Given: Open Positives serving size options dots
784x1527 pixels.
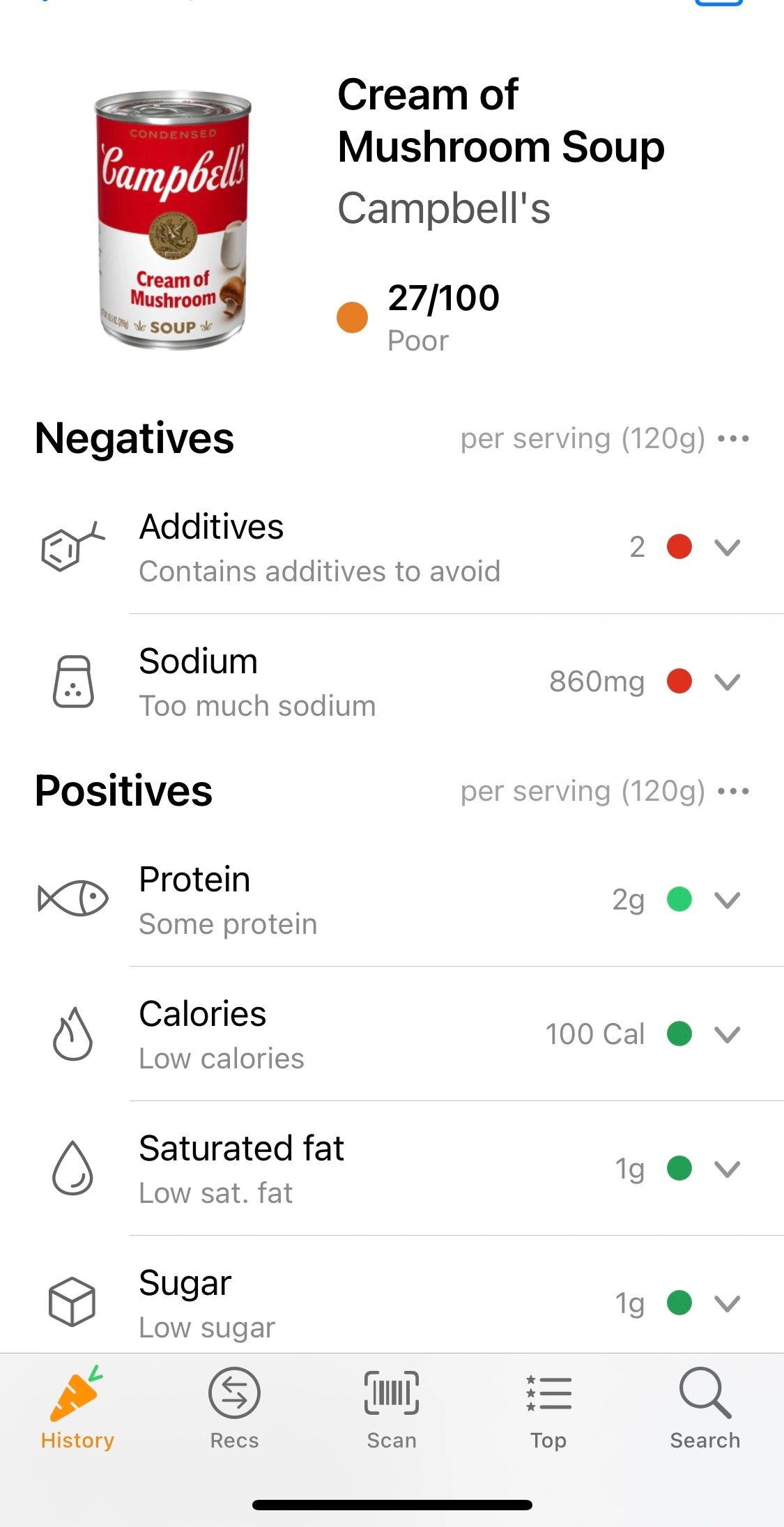Looking at the screenshot, I should [733, 792].
